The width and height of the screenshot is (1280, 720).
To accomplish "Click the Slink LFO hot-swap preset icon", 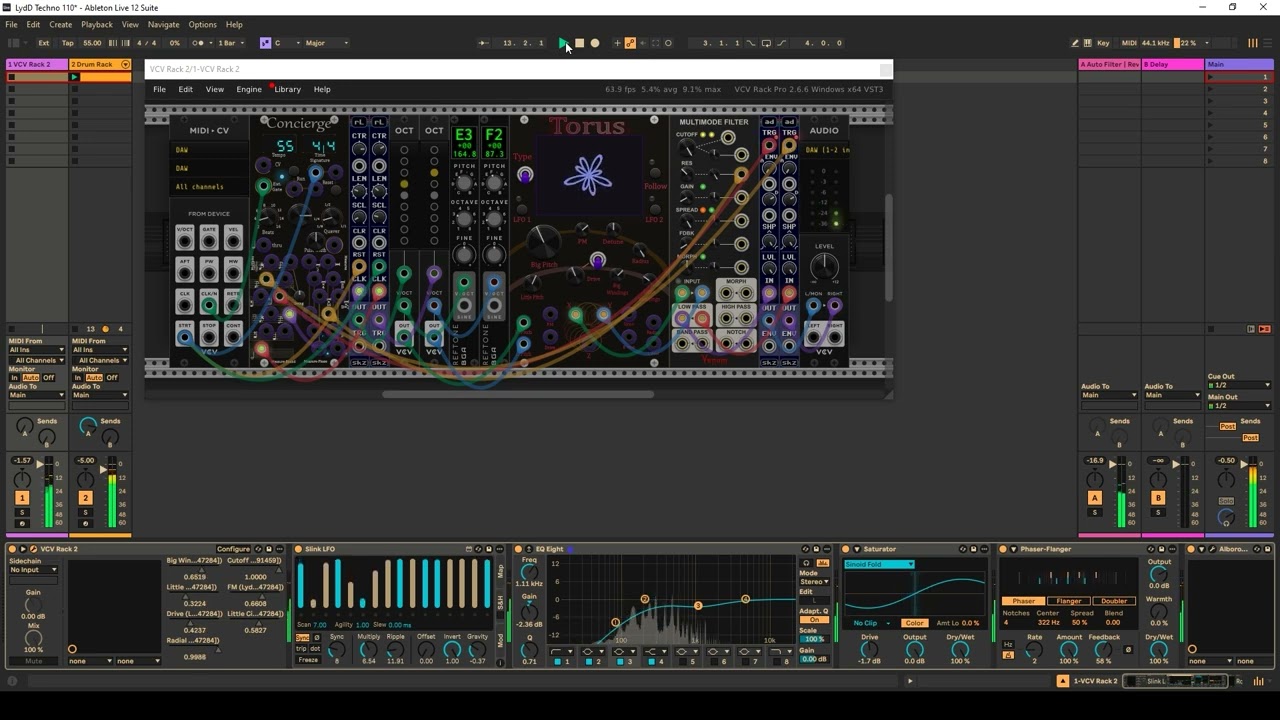I will tap(478, 549).
